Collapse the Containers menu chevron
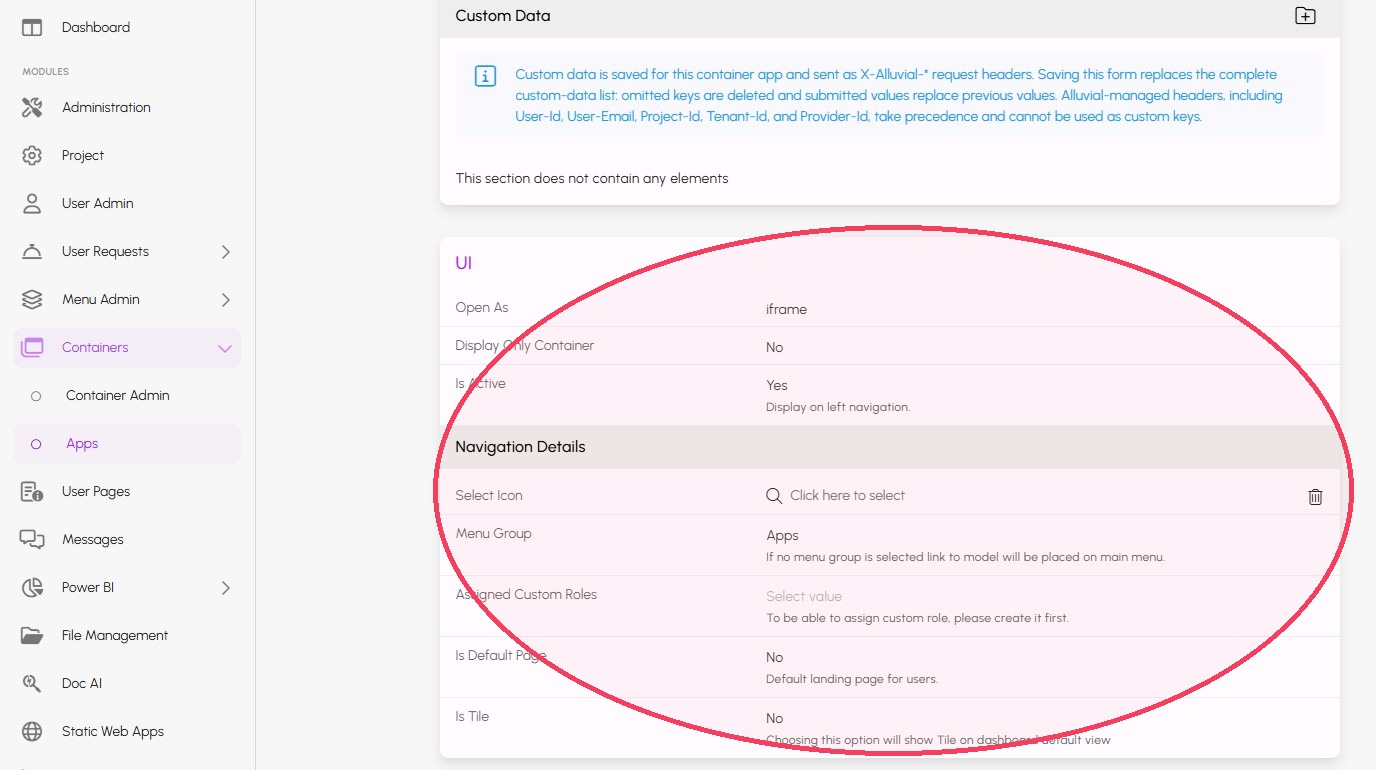The width and height of the screenshot is (1376, 770). tap(225, 348)
